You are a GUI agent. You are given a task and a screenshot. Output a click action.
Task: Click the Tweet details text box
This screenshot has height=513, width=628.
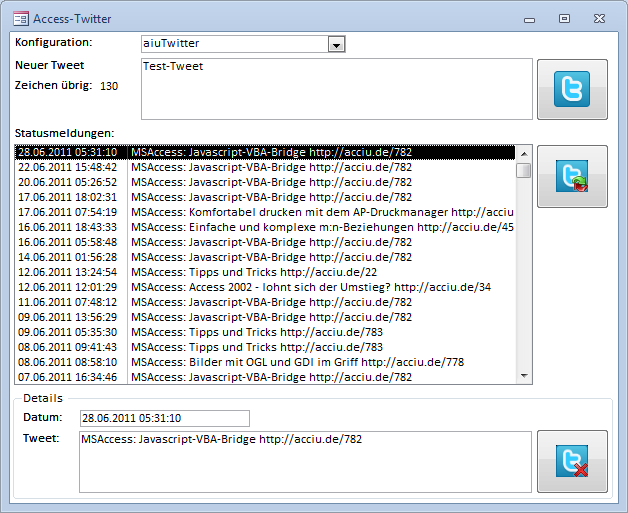305,461
